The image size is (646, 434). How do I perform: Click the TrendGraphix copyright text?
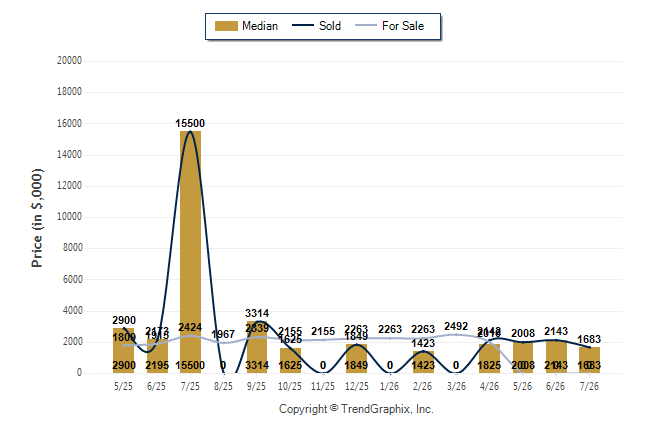pos(356,409)
